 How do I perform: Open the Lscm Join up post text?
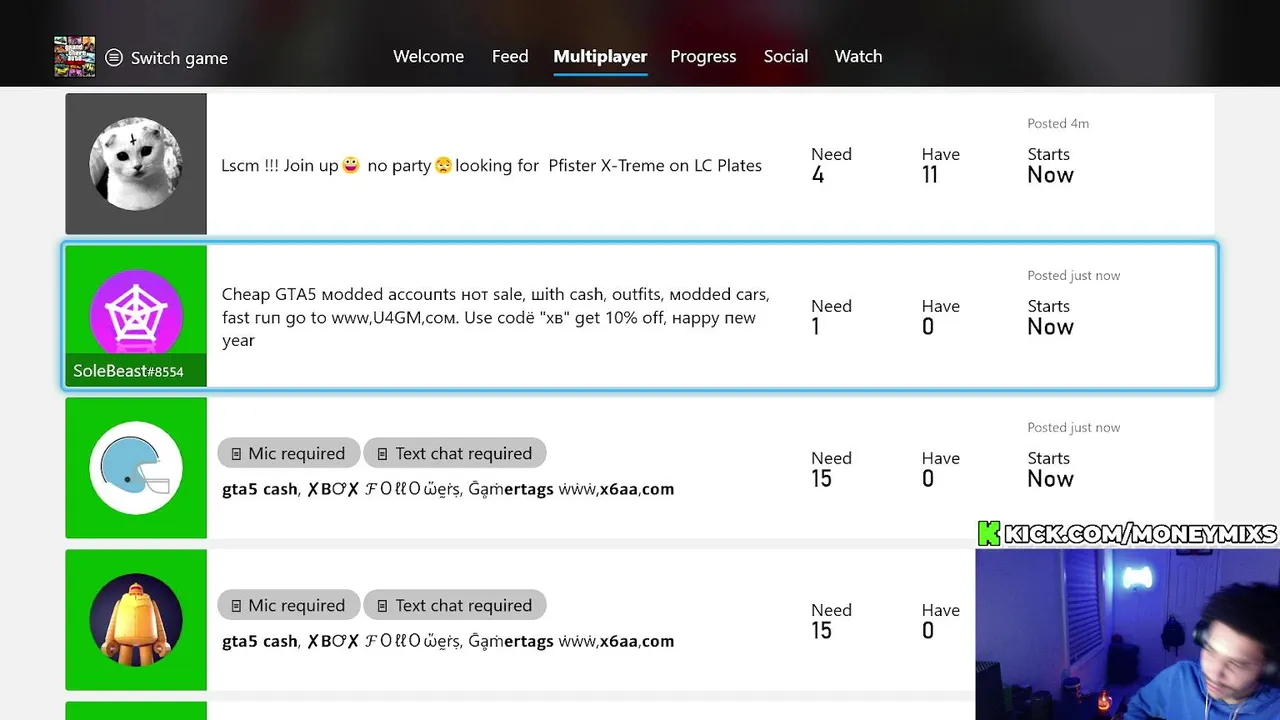(x=491, y=166)
